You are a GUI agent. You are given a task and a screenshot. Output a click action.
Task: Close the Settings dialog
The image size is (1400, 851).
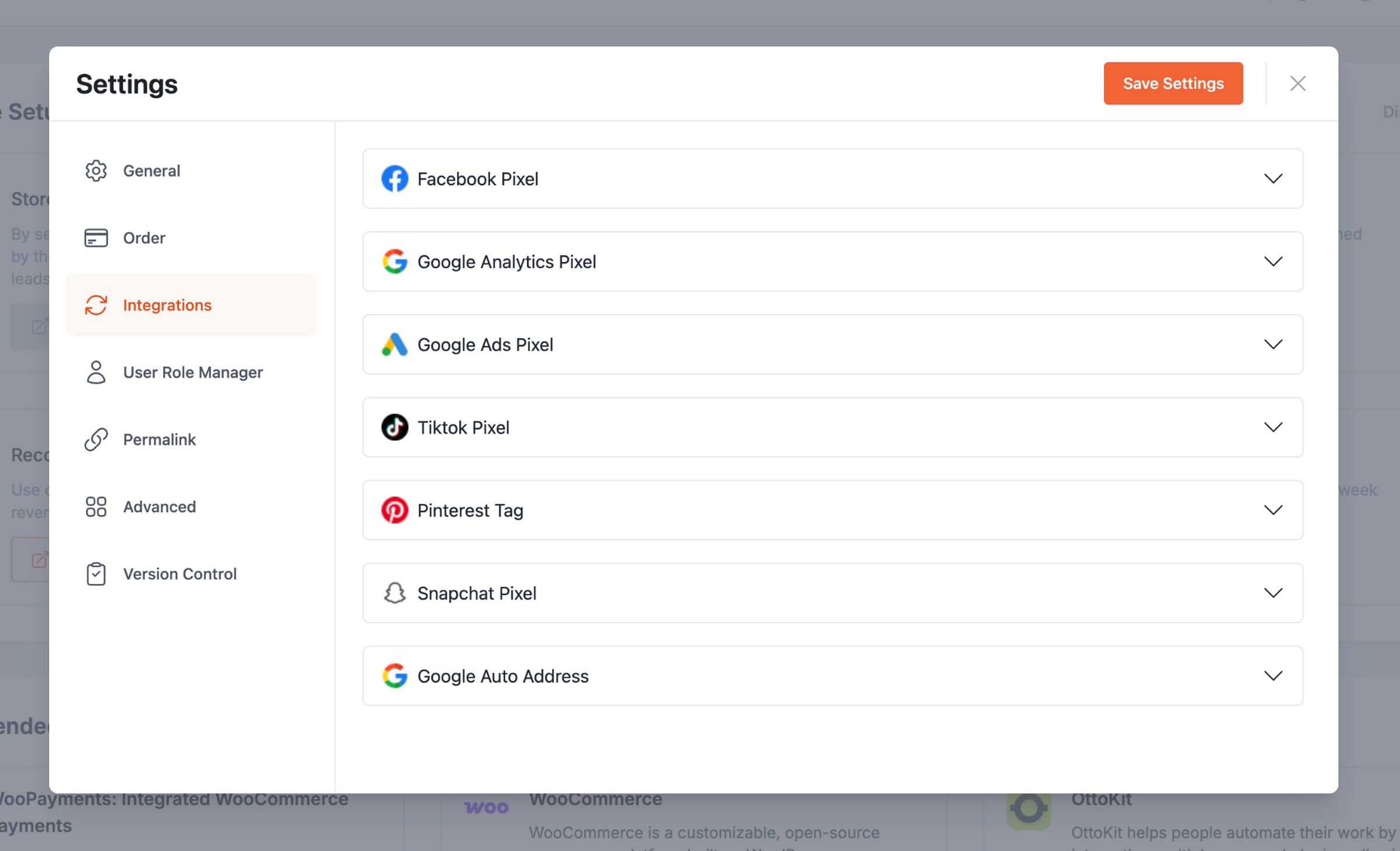1298,84
